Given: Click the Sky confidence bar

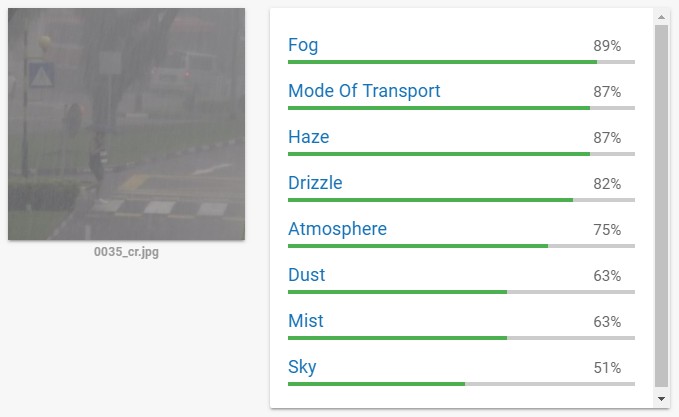Looking at the screenshot, I should coord(461,384).
